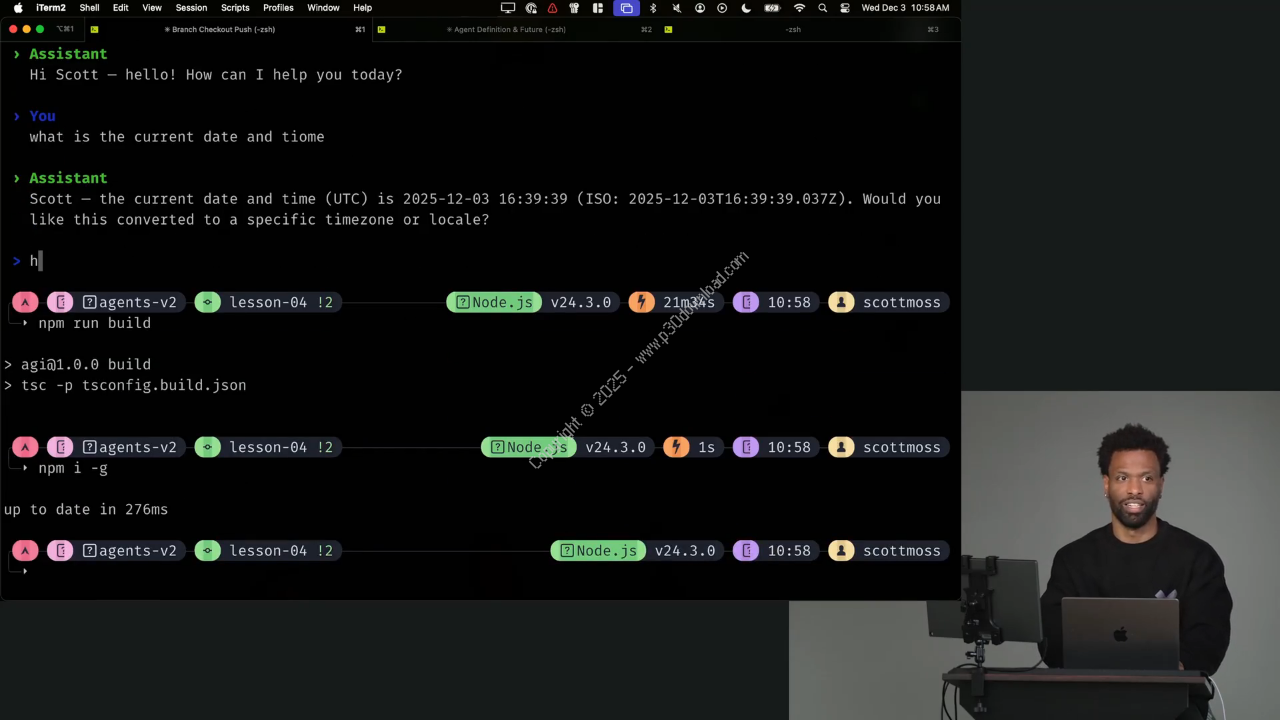Click the now playing icon

722,8
